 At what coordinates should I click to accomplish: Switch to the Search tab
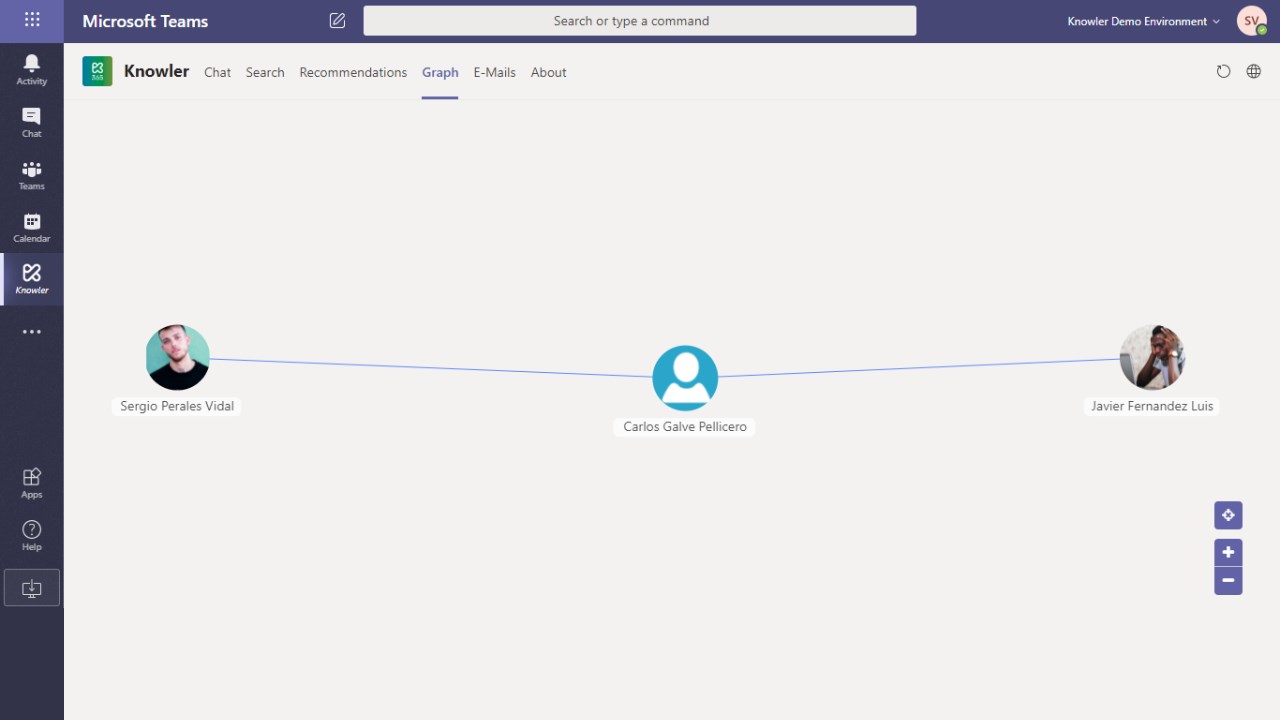tap(265, 72)
